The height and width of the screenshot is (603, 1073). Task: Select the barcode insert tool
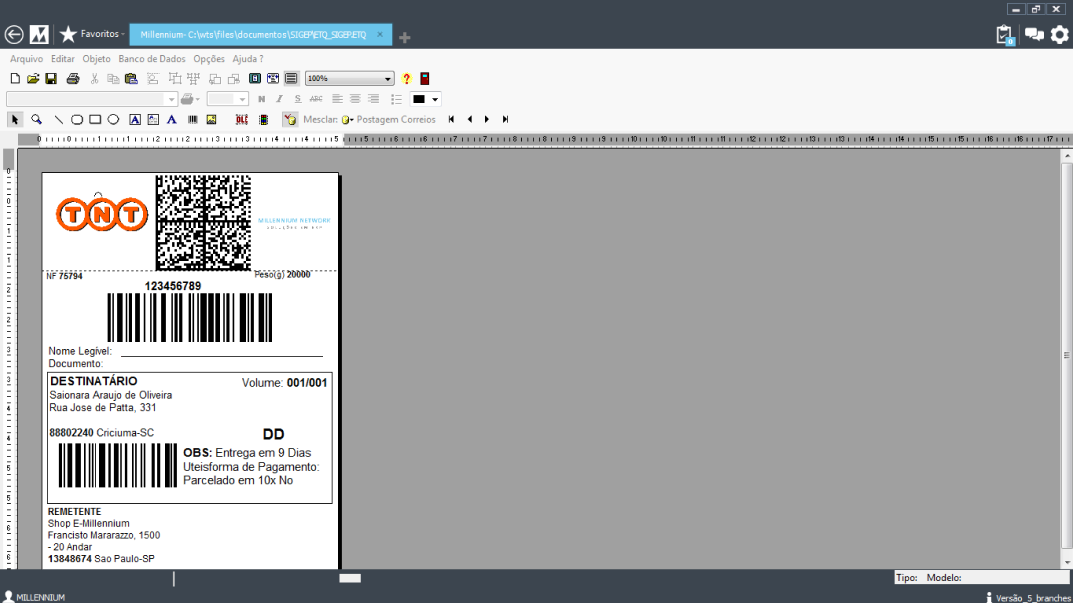193,119
